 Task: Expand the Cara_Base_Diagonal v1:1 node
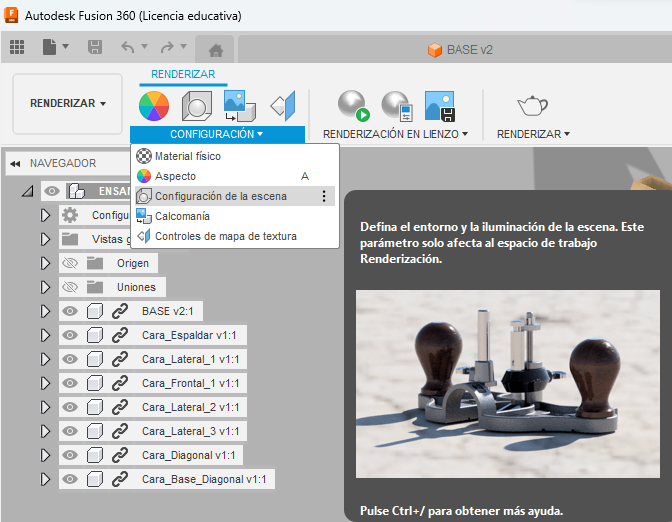point(45,479)
